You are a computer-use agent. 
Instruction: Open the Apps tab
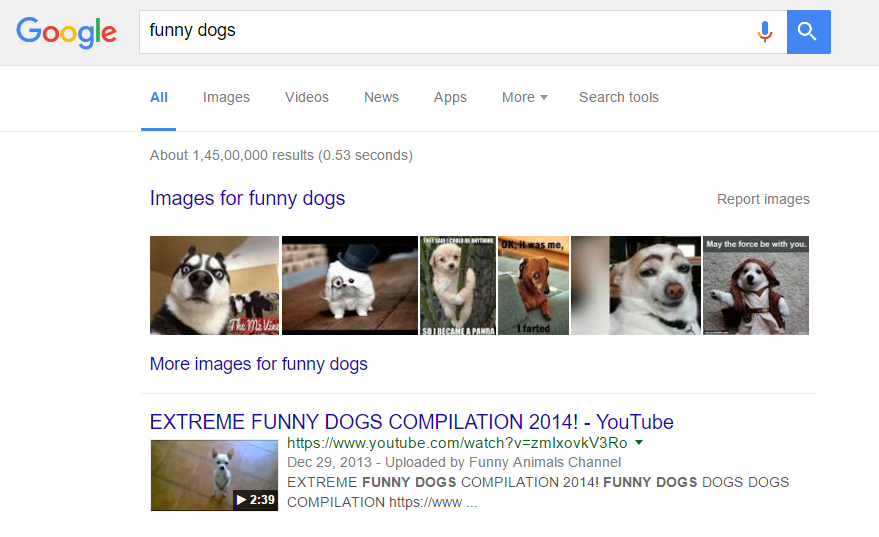(450, 98)
